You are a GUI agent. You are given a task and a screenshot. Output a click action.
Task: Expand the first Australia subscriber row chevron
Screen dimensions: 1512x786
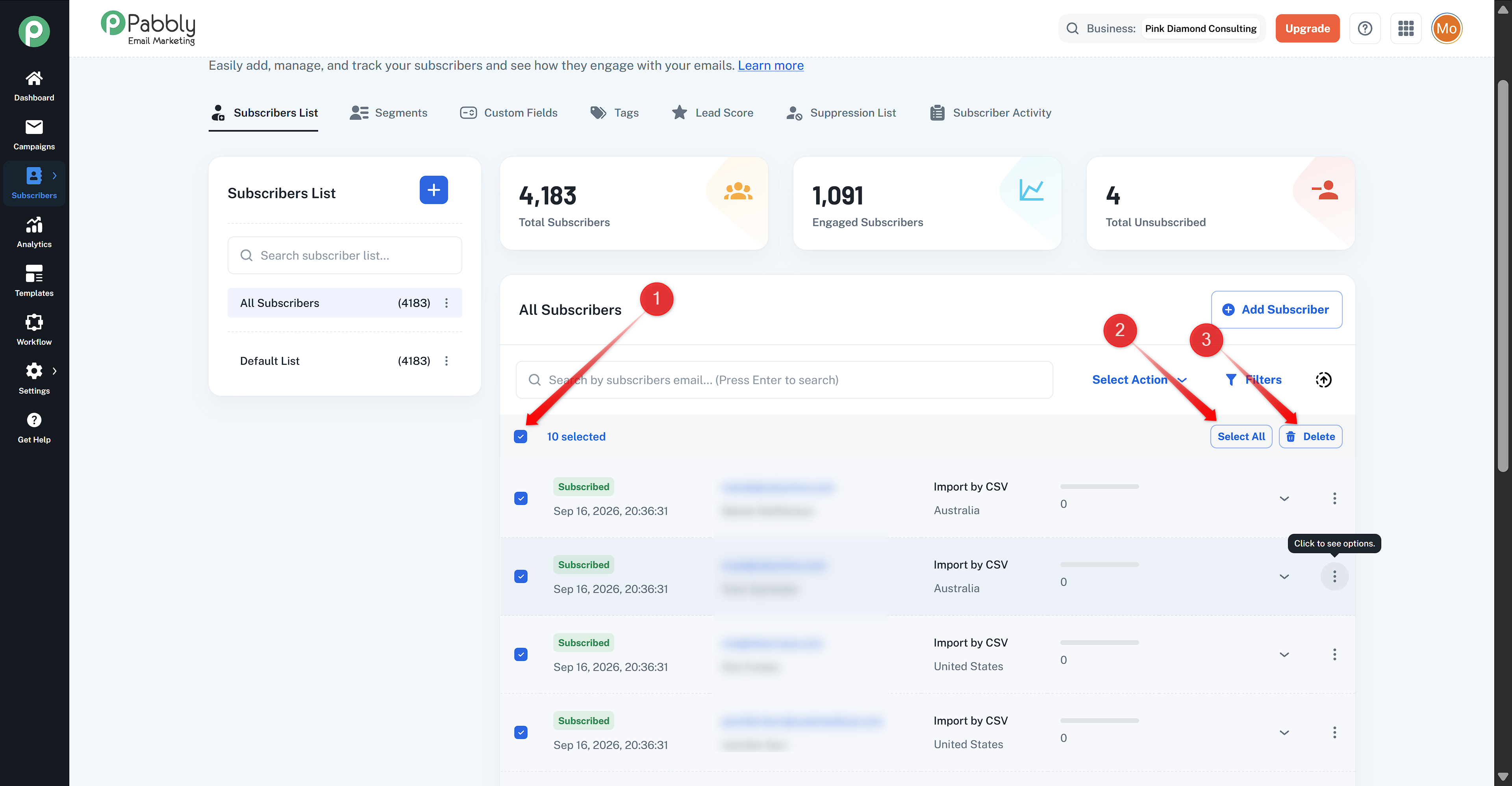pyautogui.click(x=1284, y=498)
